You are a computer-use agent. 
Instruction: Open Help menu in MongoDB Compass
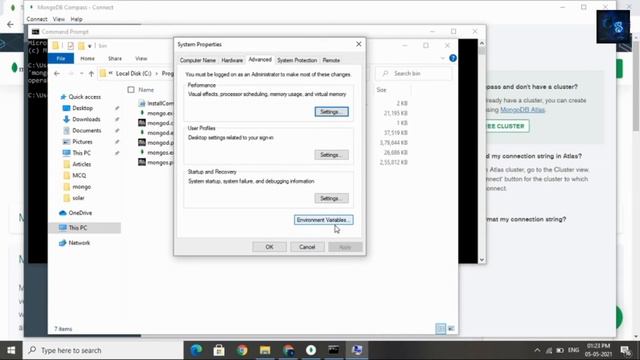point(76,19)
